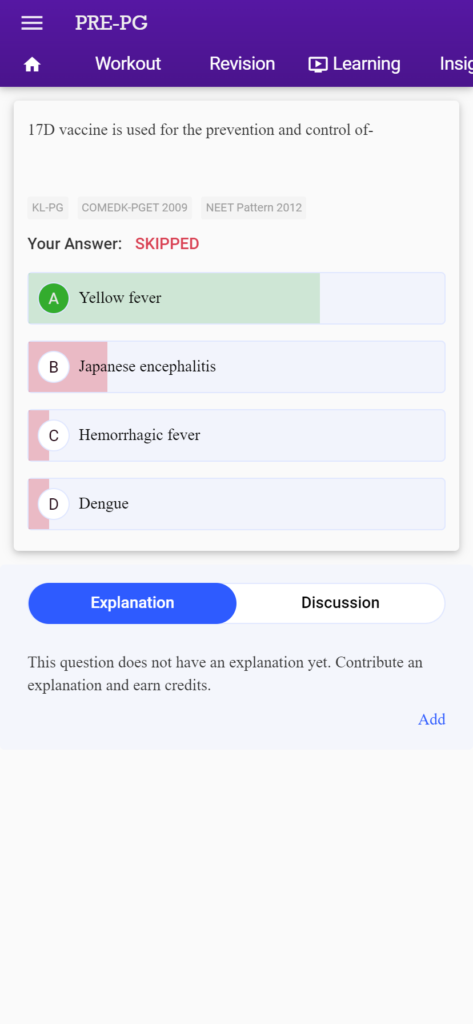Click the COMEDK-PGET 2009 tag
Screen dimensions: 473x1024
click(x=135, y=208)
